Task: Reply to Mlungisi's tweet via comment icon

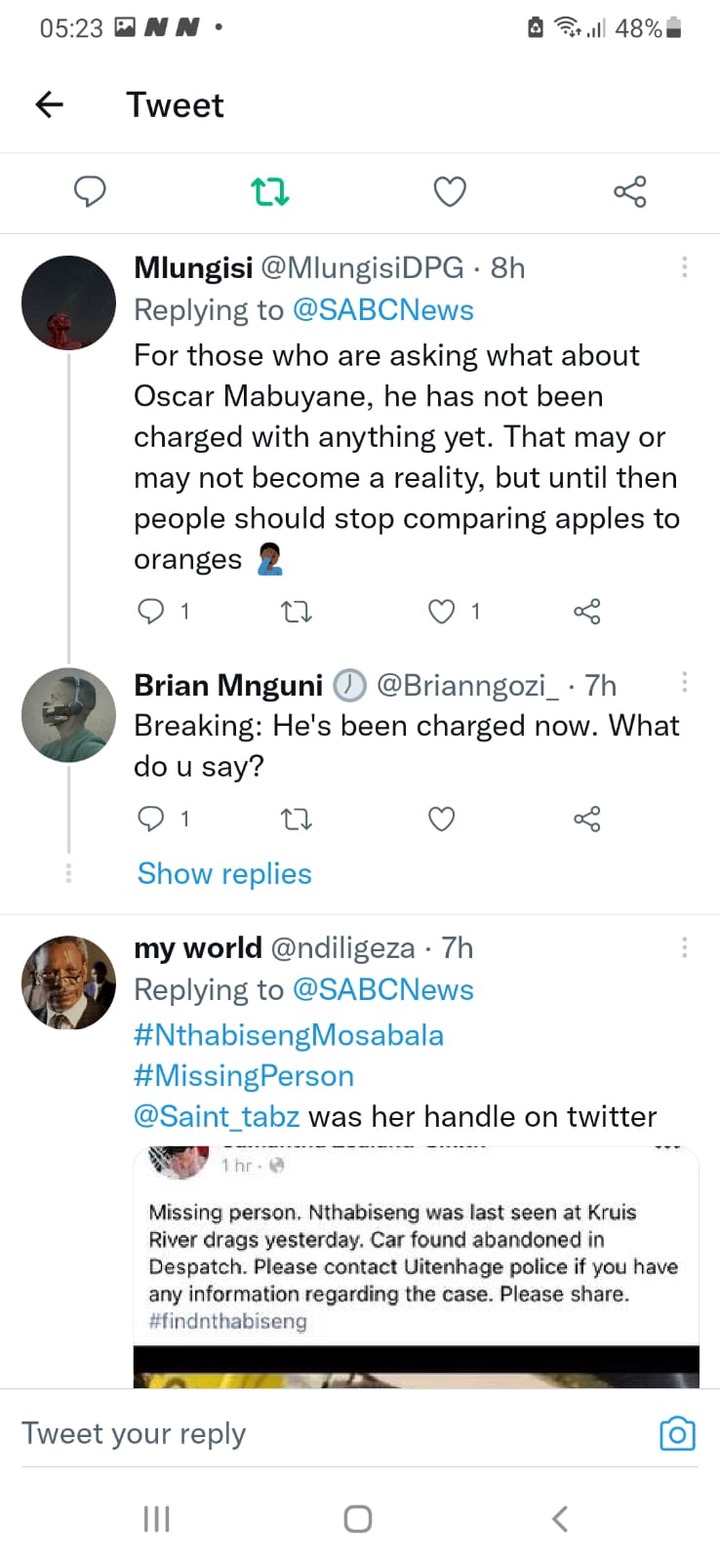Action: click(x=149, y=610)
